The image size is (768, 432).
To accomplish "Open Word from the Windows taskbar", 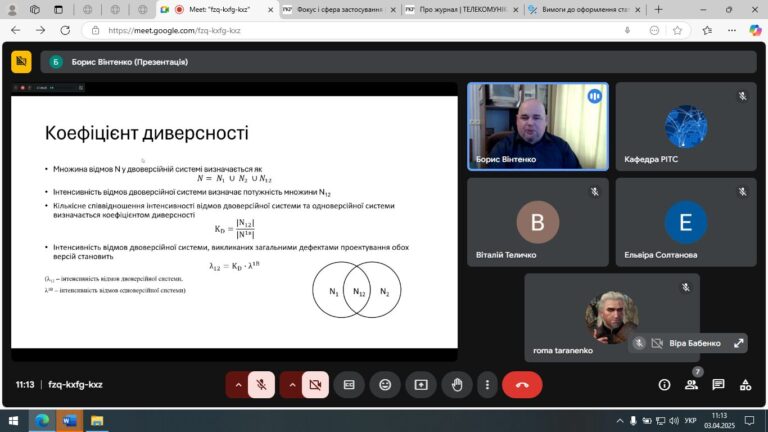I will [x=69, y=421].
